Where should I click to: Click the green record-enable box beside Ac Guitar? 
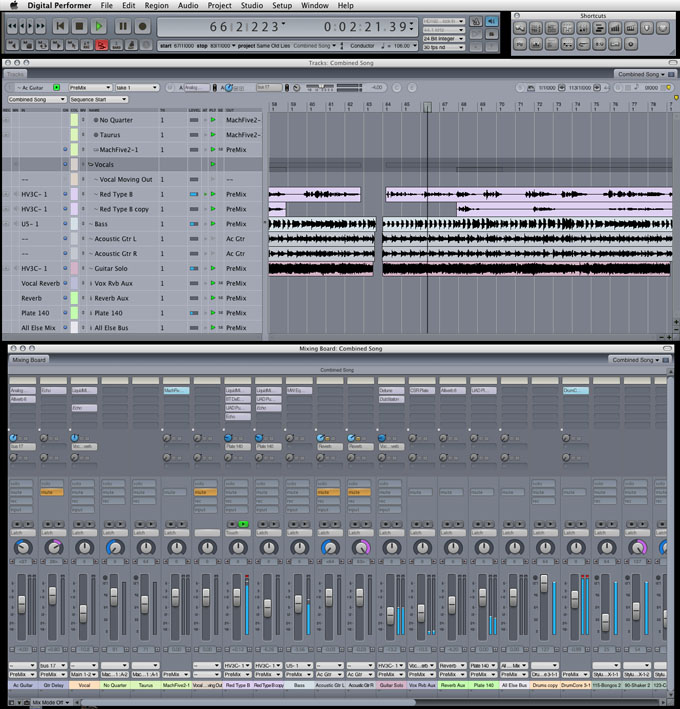(57, 87)
